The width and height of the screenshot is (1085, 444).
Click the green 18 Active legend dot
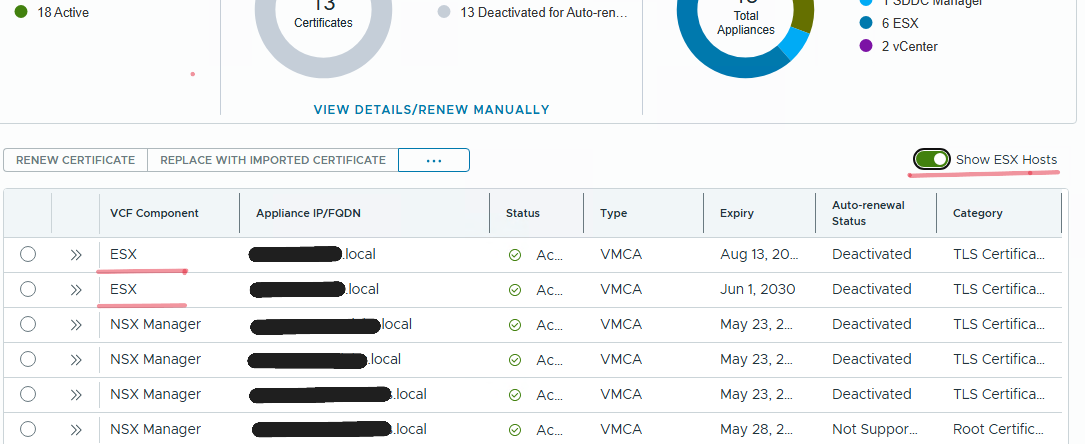(x=21, y=12)
